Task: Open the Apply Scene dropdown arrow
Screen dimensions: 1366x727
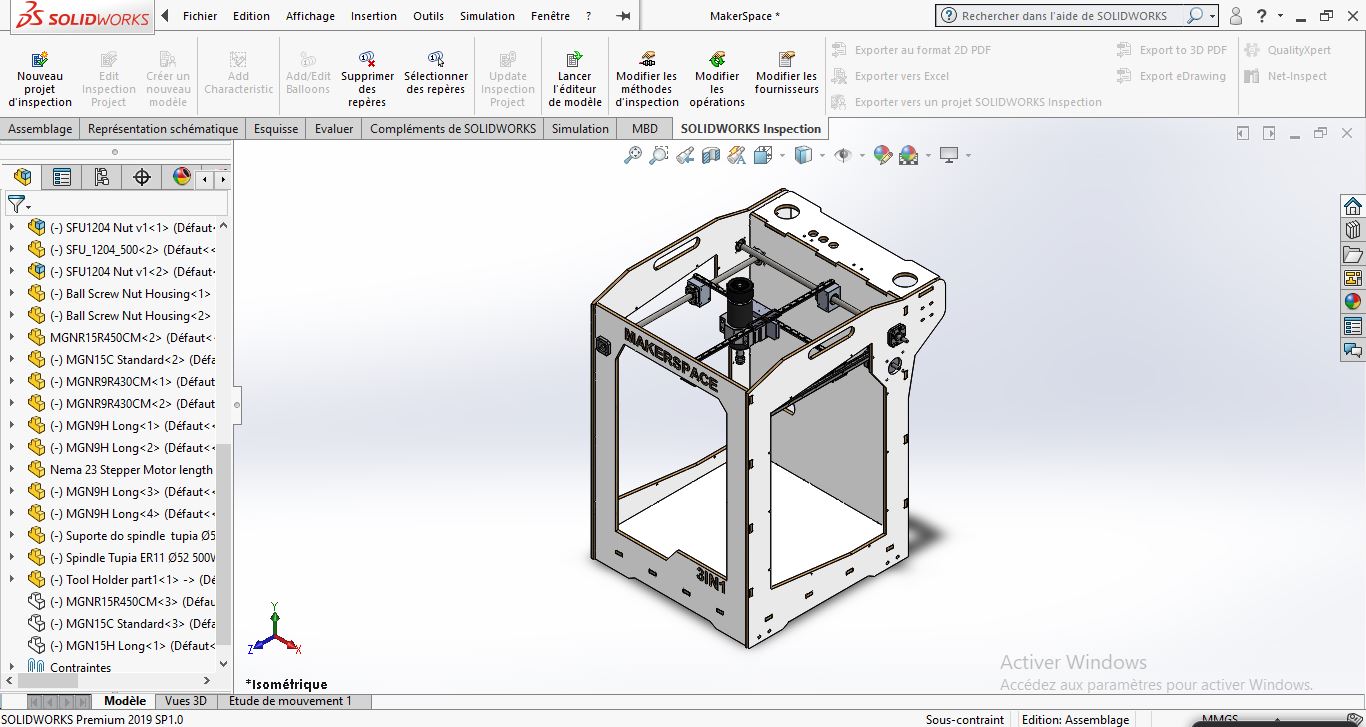Action: (x=927, y=155)
